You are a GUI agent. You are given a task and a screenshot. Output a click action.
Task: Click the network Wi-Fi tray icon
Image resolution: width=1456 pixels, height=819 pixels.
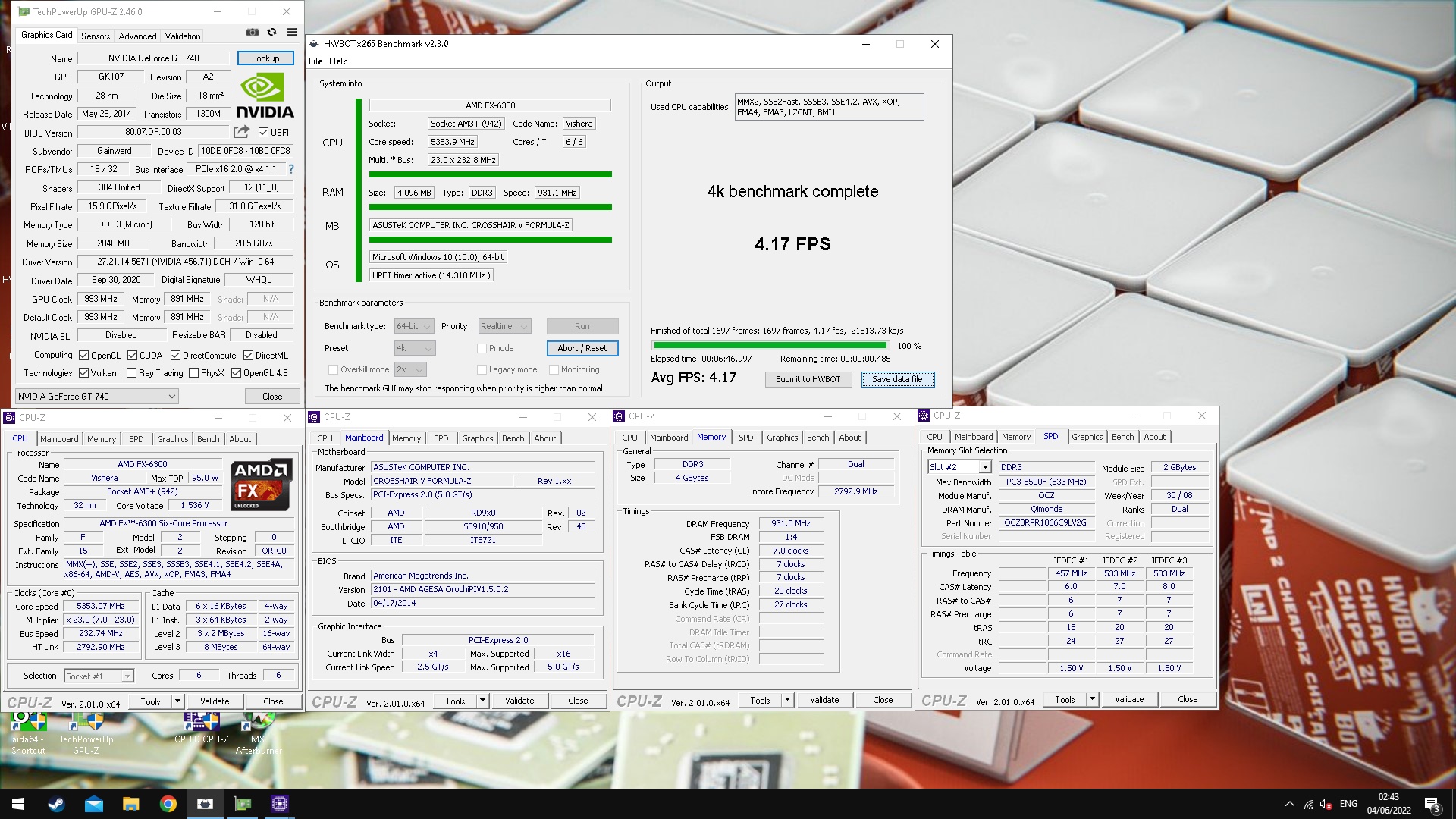point(1309,805)
